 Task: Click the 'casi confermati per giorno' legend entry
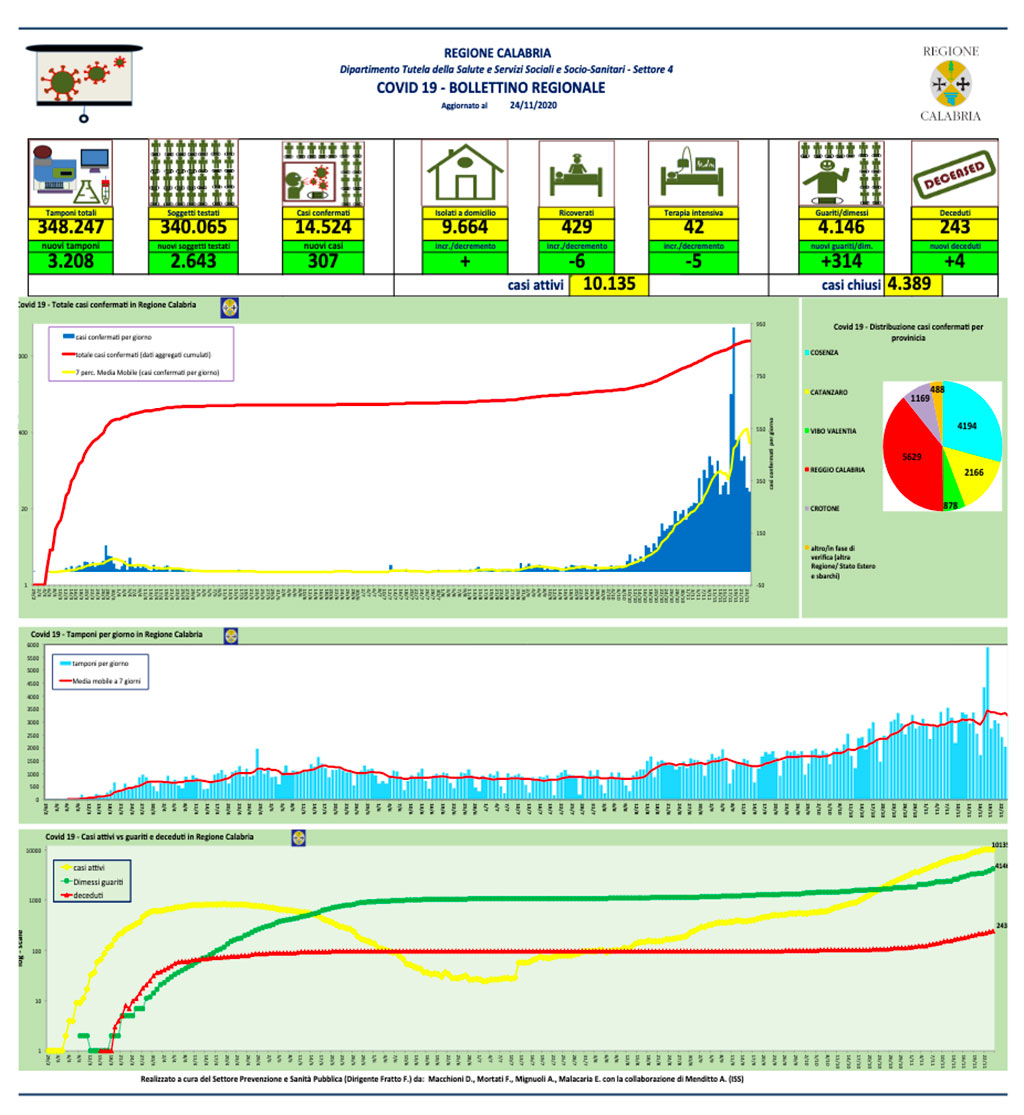pyautogui.click(x=107, y=337)
